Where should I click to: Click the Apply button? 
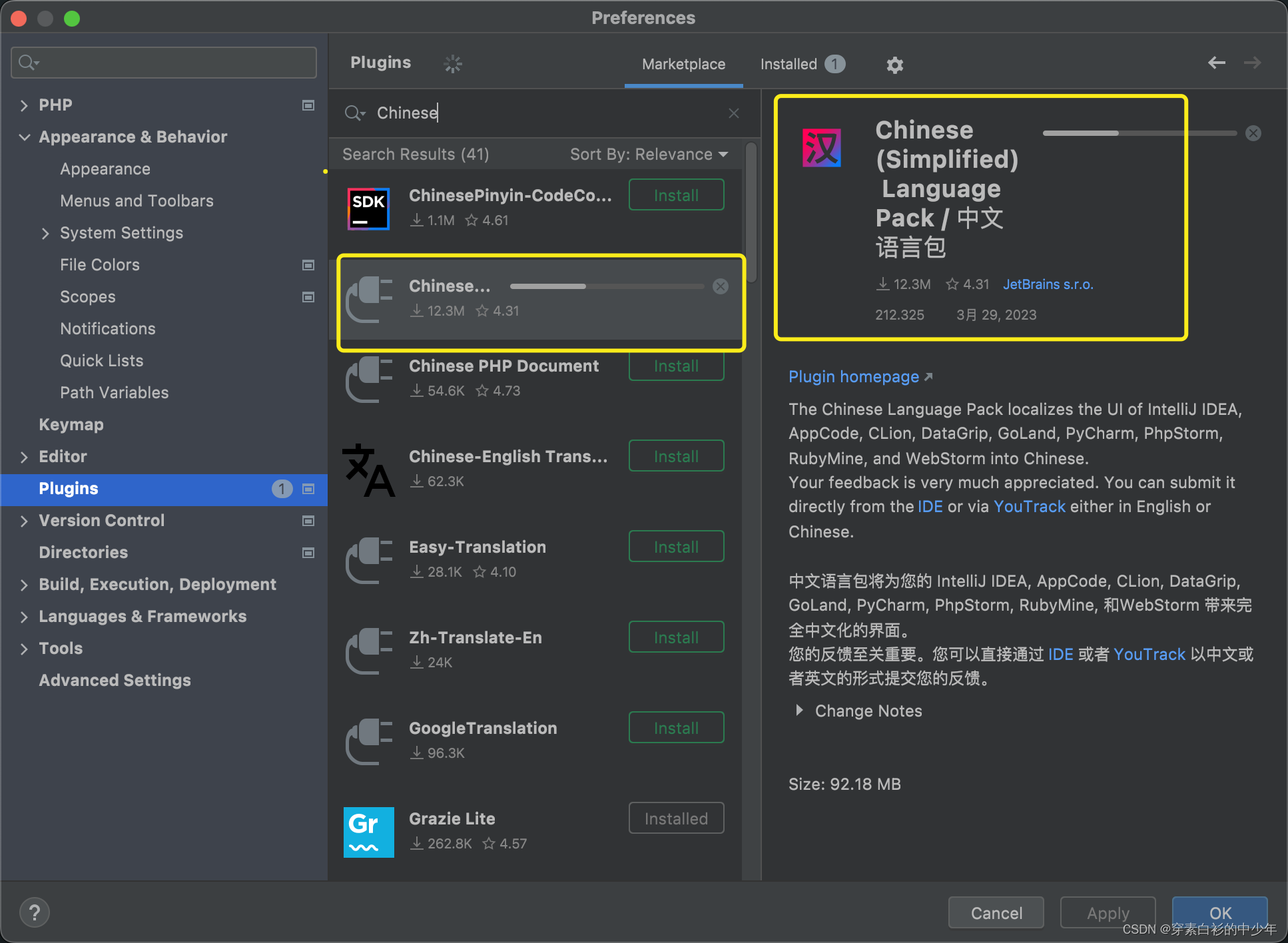tap(1108, 912)
